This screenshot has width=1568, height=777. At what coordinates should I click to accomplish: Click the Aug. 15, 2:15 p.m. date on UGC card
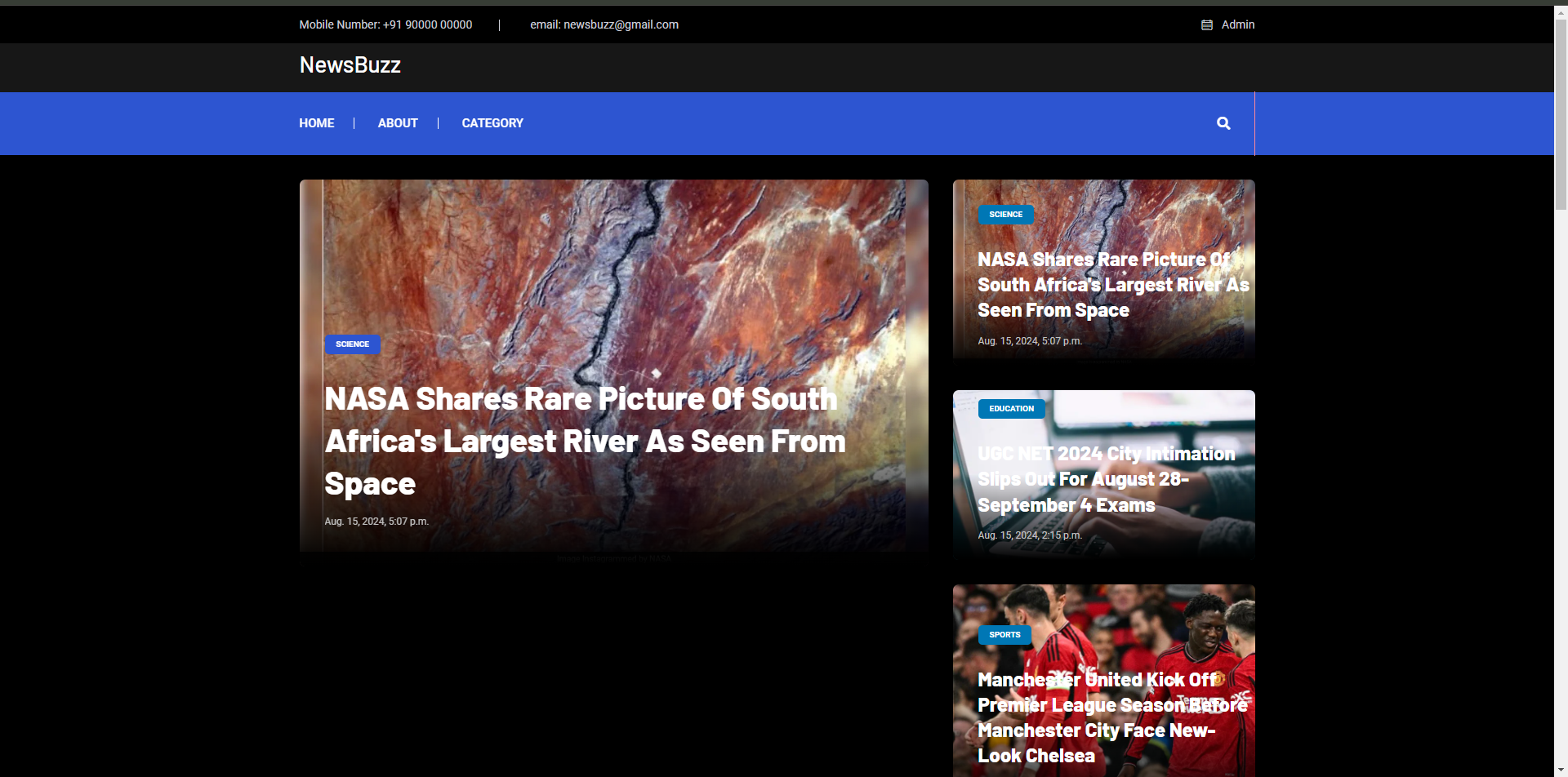click(x=1029, y=535)
